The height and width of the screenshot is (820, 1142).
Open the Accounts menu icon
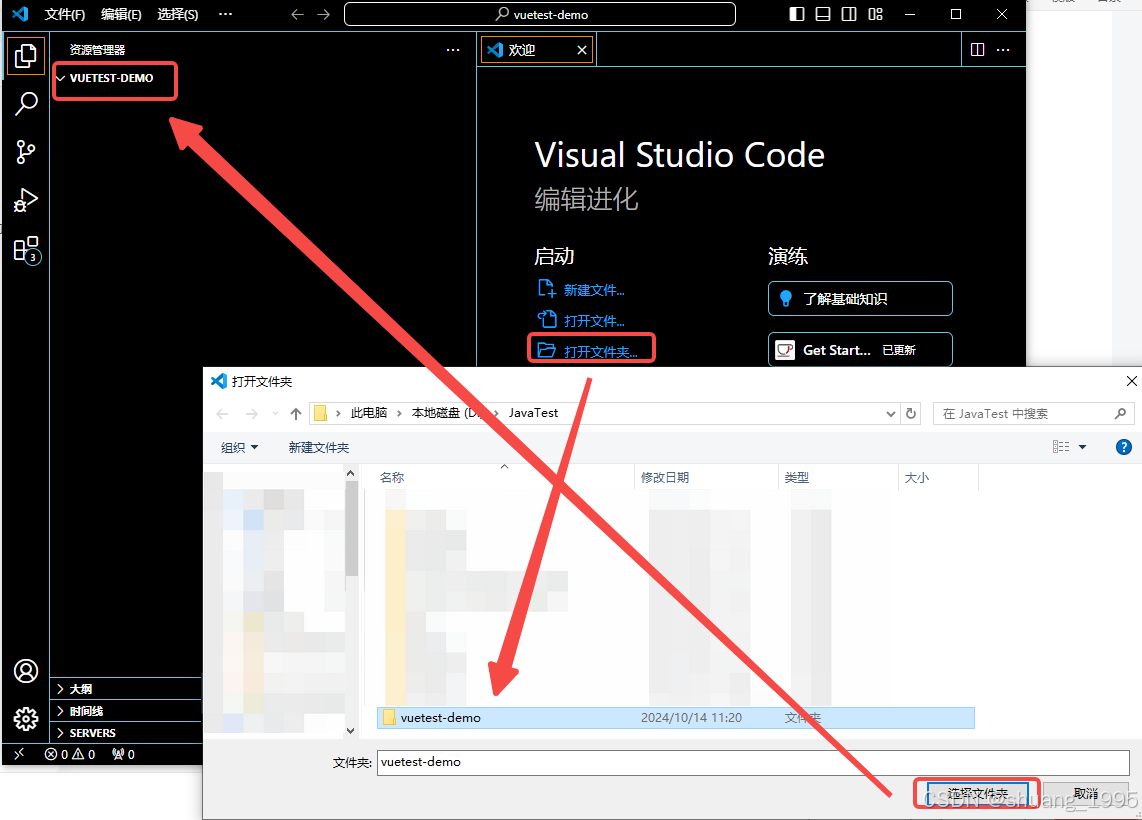point(25,671)
